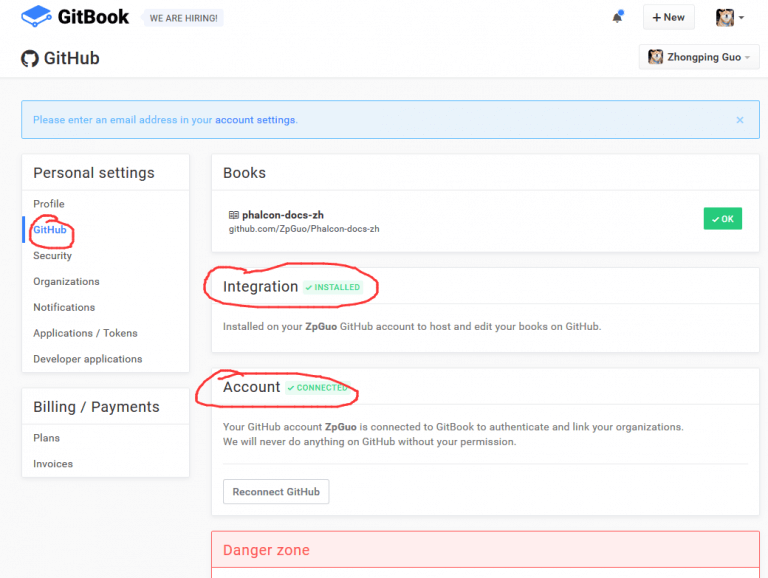Screen dimensions: 768x578
Task: Open Applications / Tokens settings
Action: coord(85,333)
